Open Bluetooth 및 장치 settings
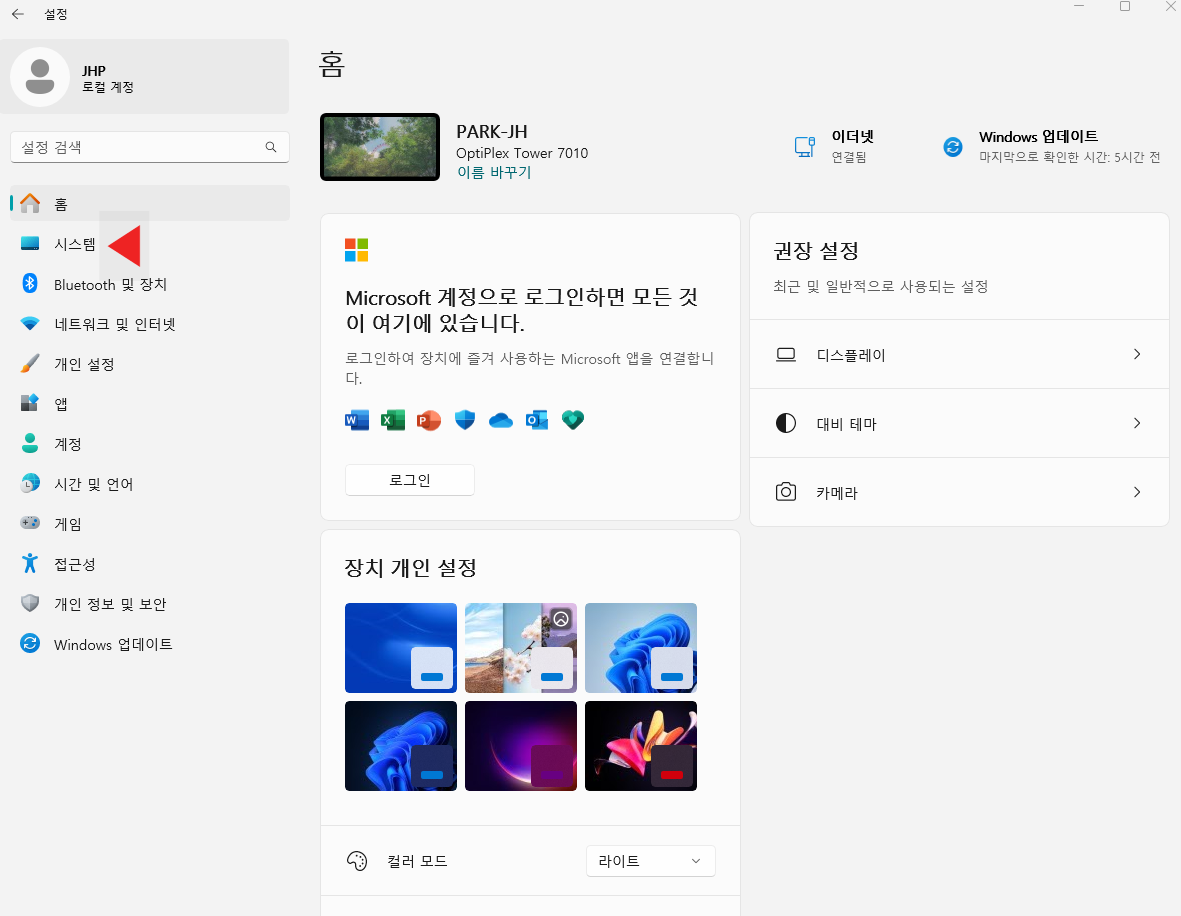 (150, 284)
